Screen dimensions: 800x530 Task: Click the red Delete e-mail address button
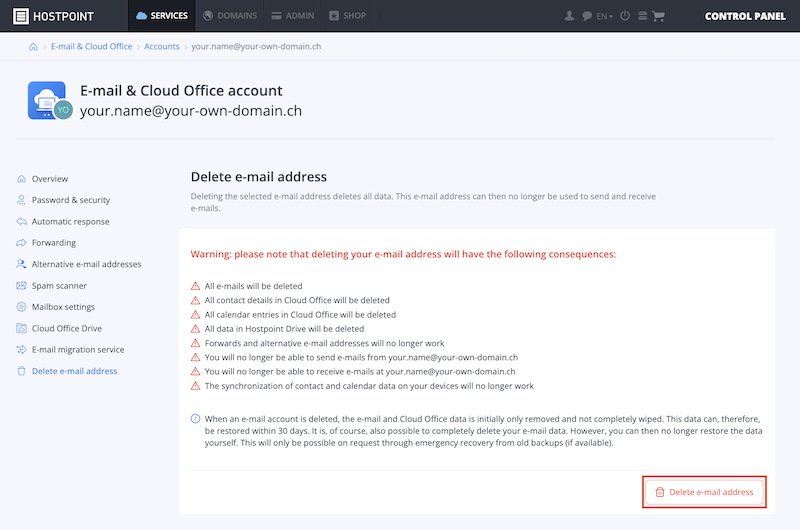(704, 492)
